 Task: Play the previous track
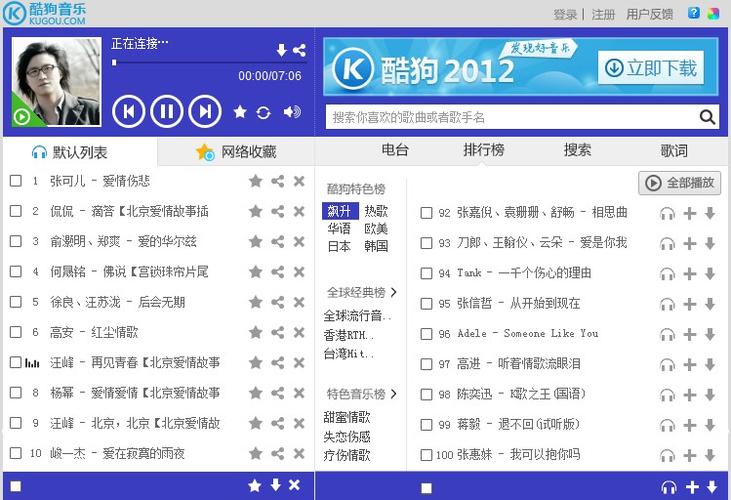click(x=128, y=111)
